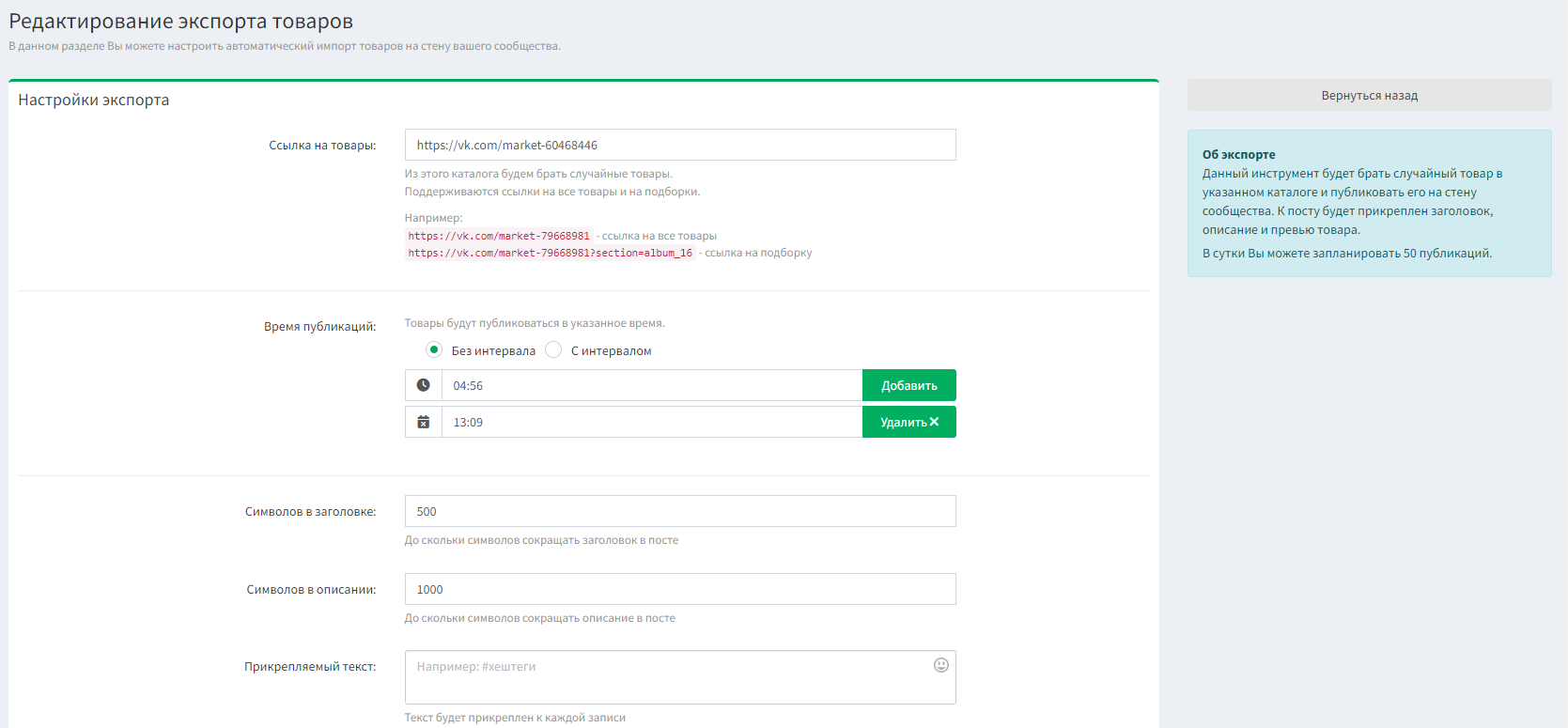
Task: Click the 'Ссылка на товары:' label
Action: [322, 146]
